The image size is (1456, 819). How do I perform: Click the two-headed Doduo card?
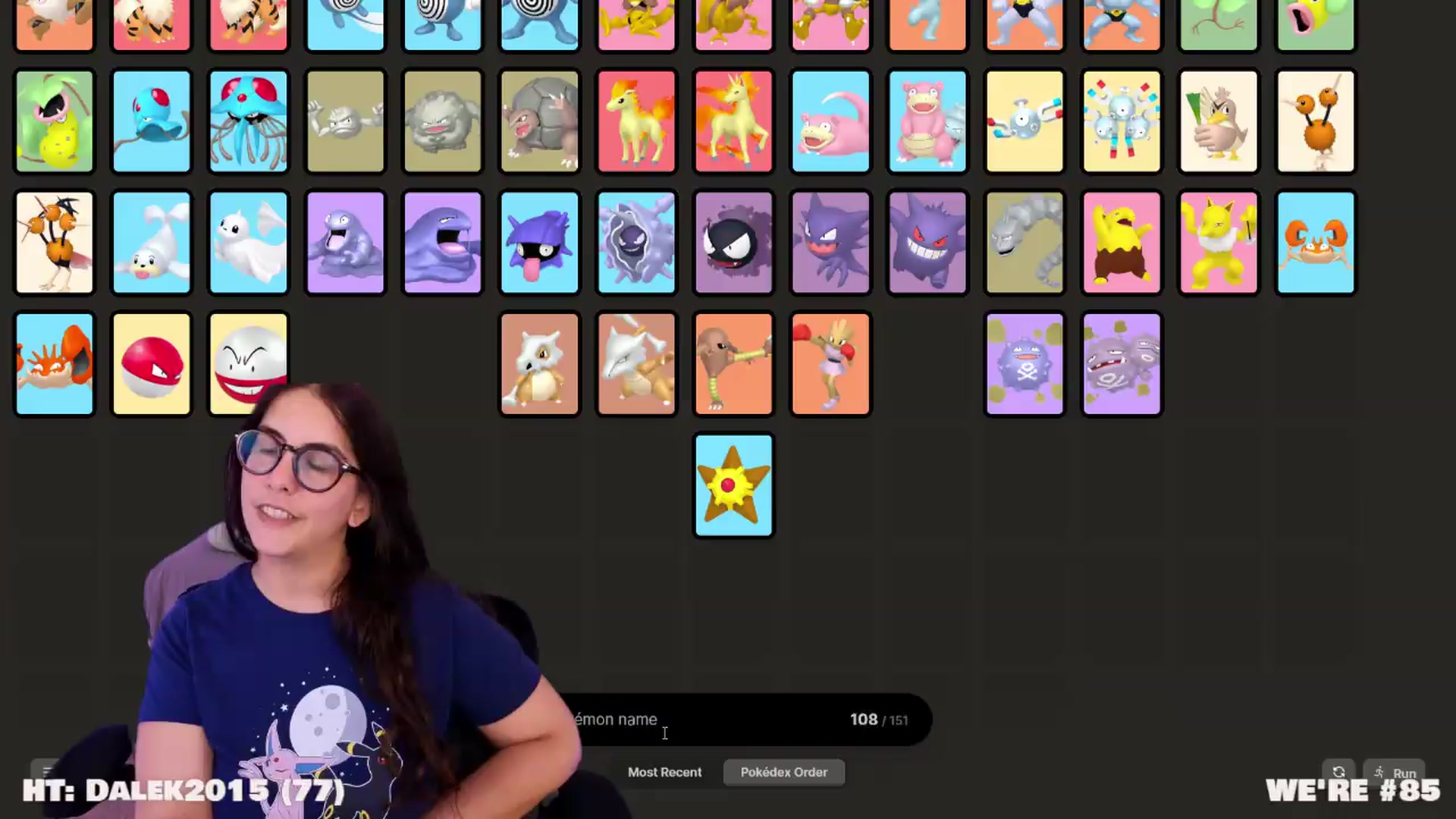tap(1316, 121)
